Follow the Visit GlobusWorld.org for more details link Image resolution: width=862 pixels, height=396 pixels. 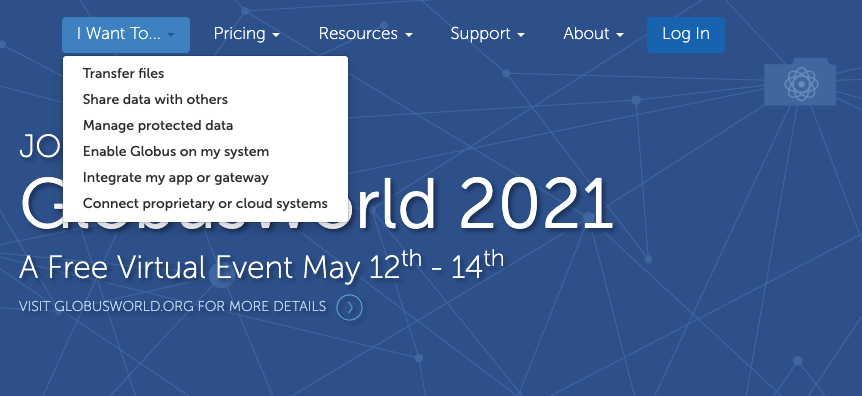click(x=173, y=306)
